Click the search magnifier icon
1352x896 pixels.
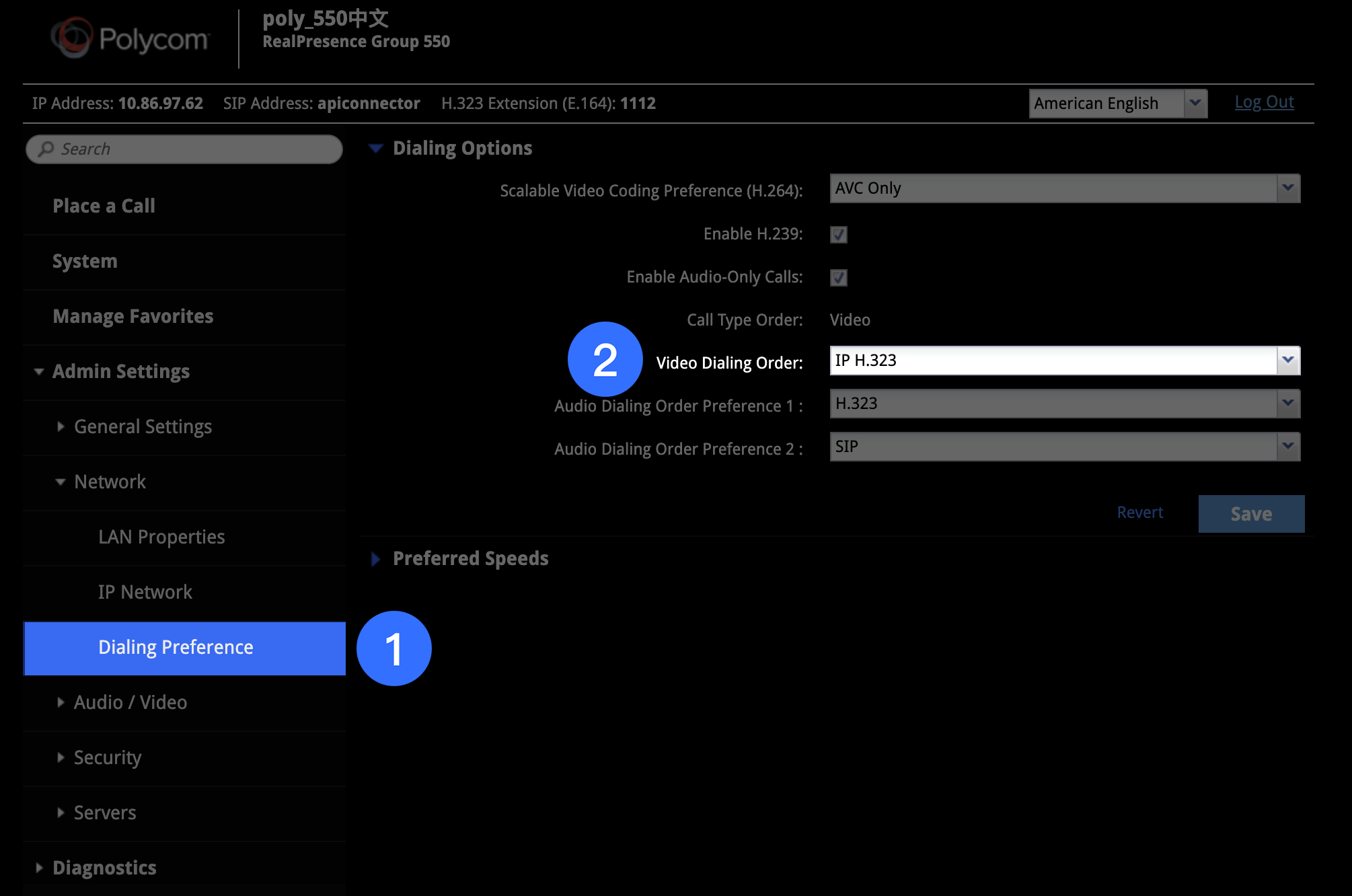(x=46, y=149)
